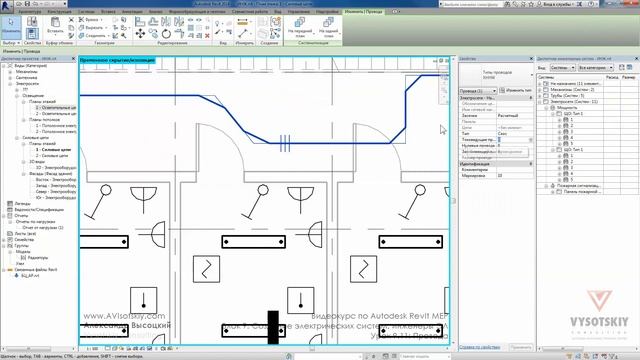Open the Справка по свойствам help link

pos(480,347)
